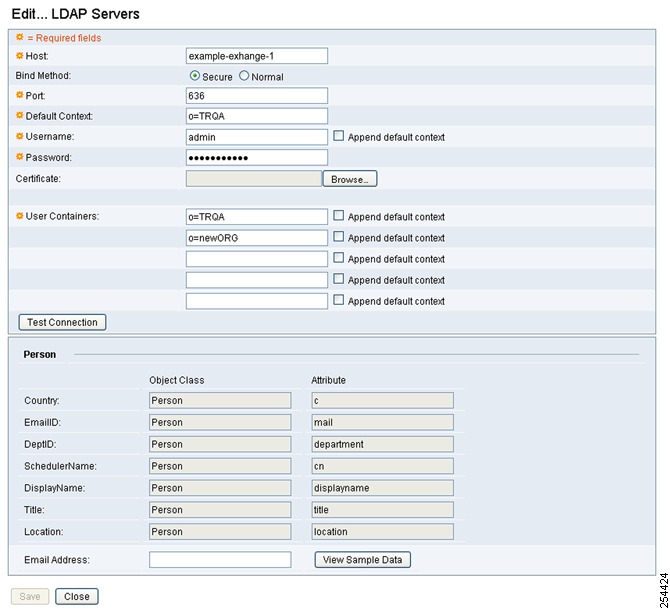Click the third empty User Containers field

click(x=257, y=259)
